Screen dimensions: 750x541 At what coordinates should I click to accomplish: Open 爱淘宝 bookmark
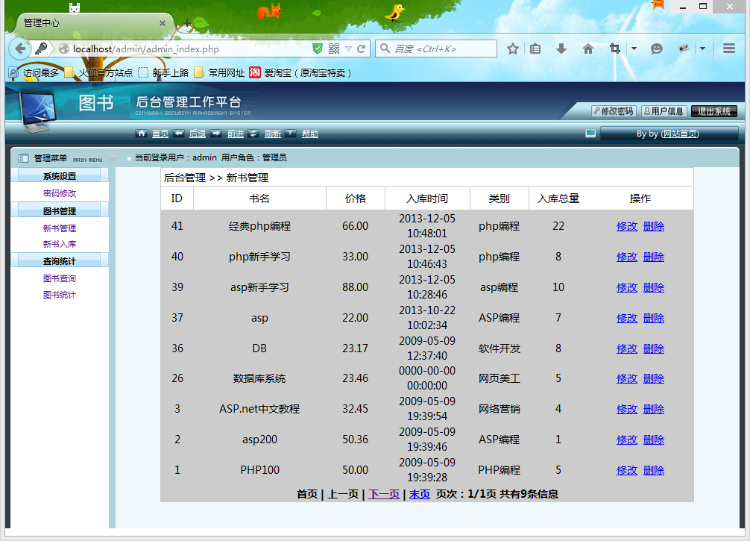(x=300, y=73)
